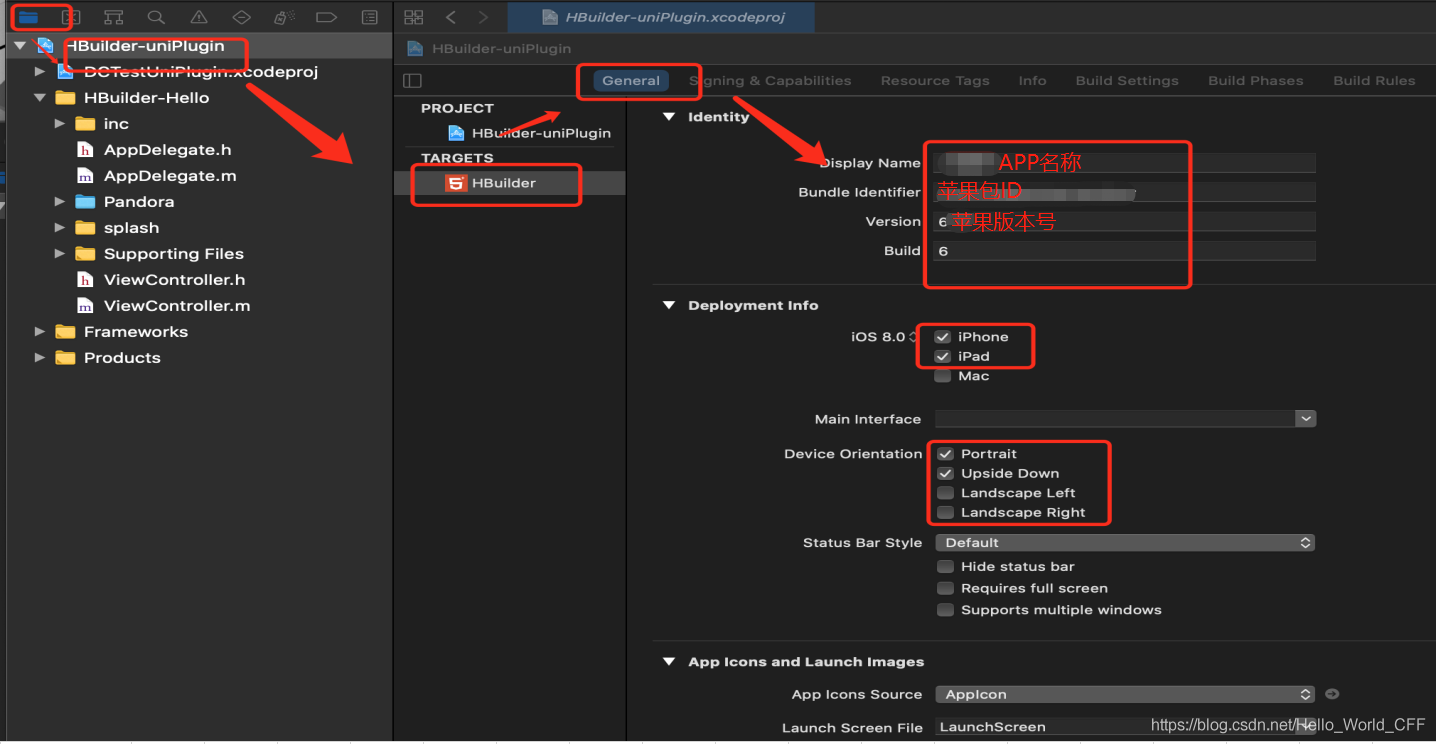The width and height of the screenshot is (1436, 744).
Task: Toggle the iPad device checkbox
Action: [943, 357]
